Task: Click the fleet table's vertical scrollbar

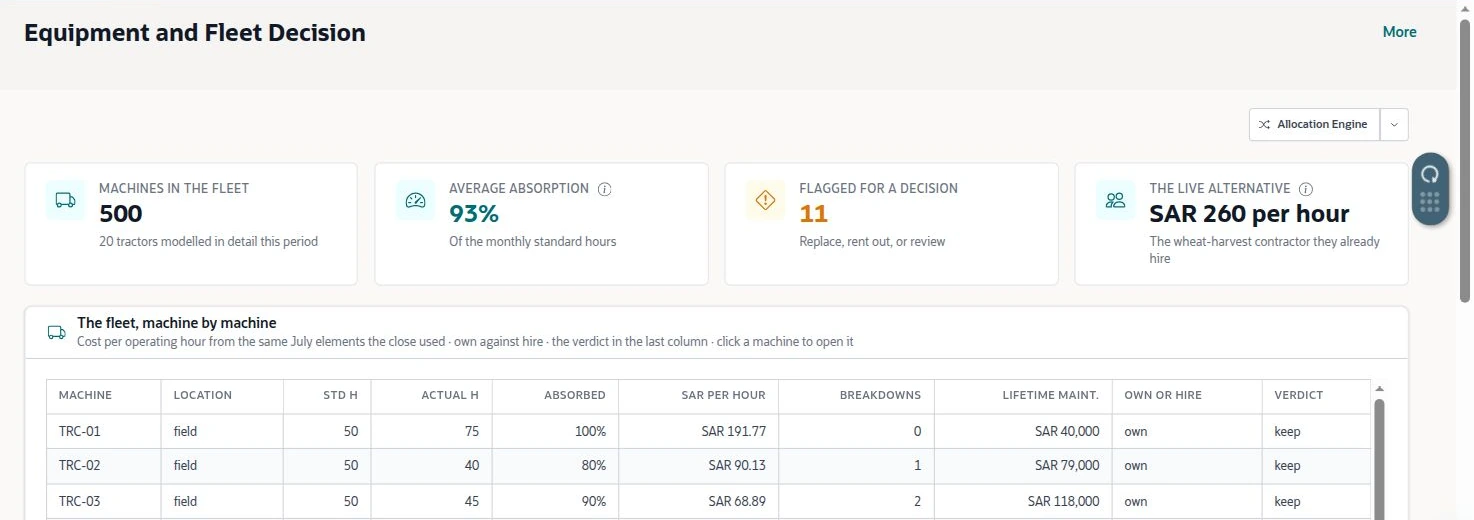Action: click(x=1380, y=458)
